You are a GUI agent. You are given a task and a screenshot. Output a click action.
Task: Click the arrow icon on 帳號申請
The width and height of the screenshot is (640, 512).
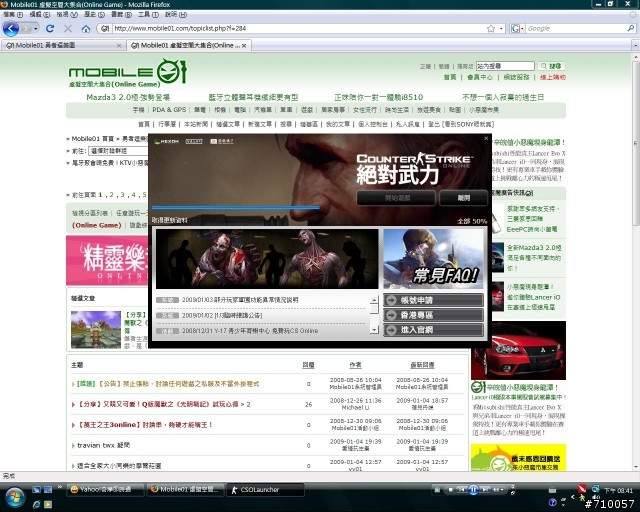pos(391,300)
